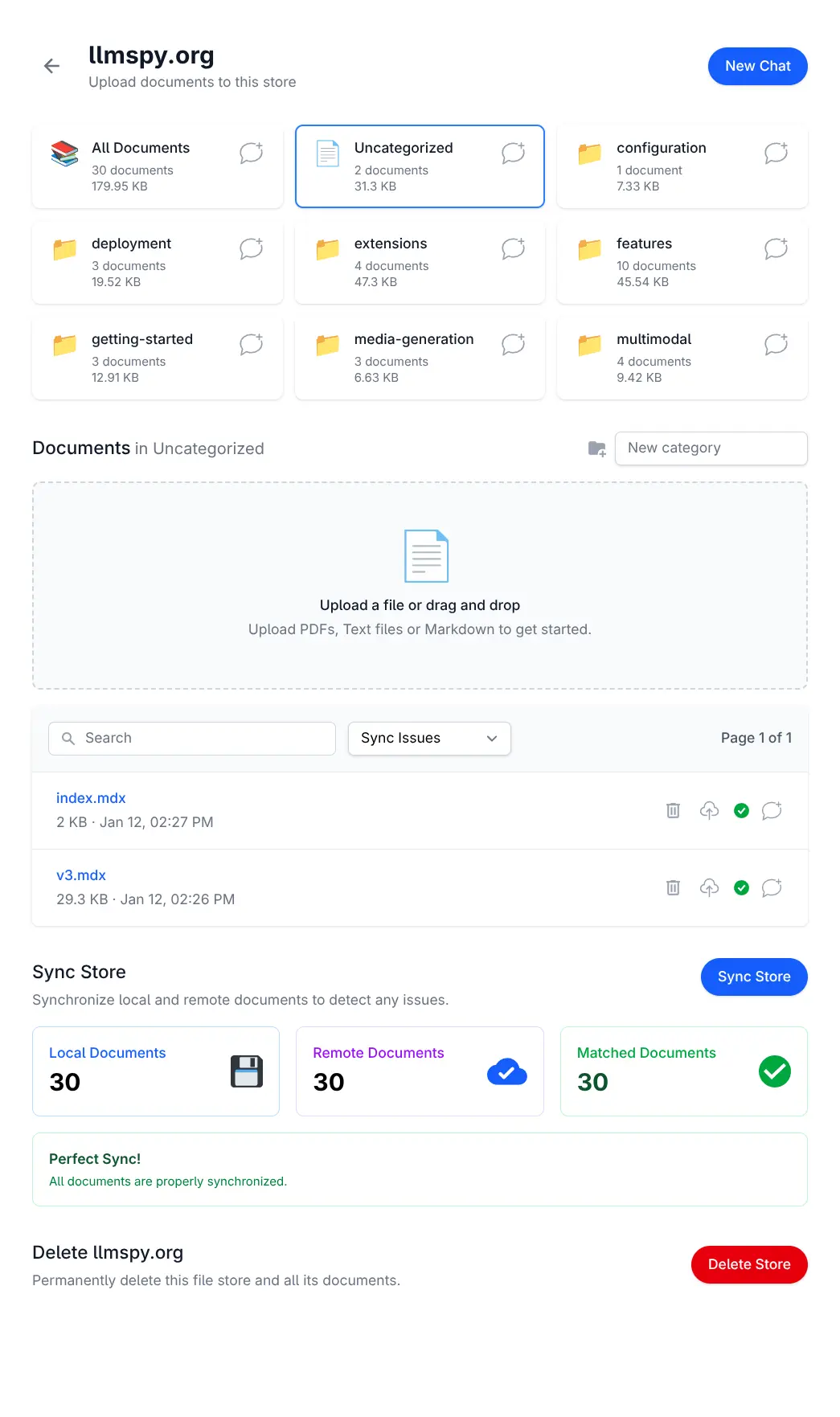Open the v3.mdx file link
The image size is (840, 1417).
click(x=81, y=875)
